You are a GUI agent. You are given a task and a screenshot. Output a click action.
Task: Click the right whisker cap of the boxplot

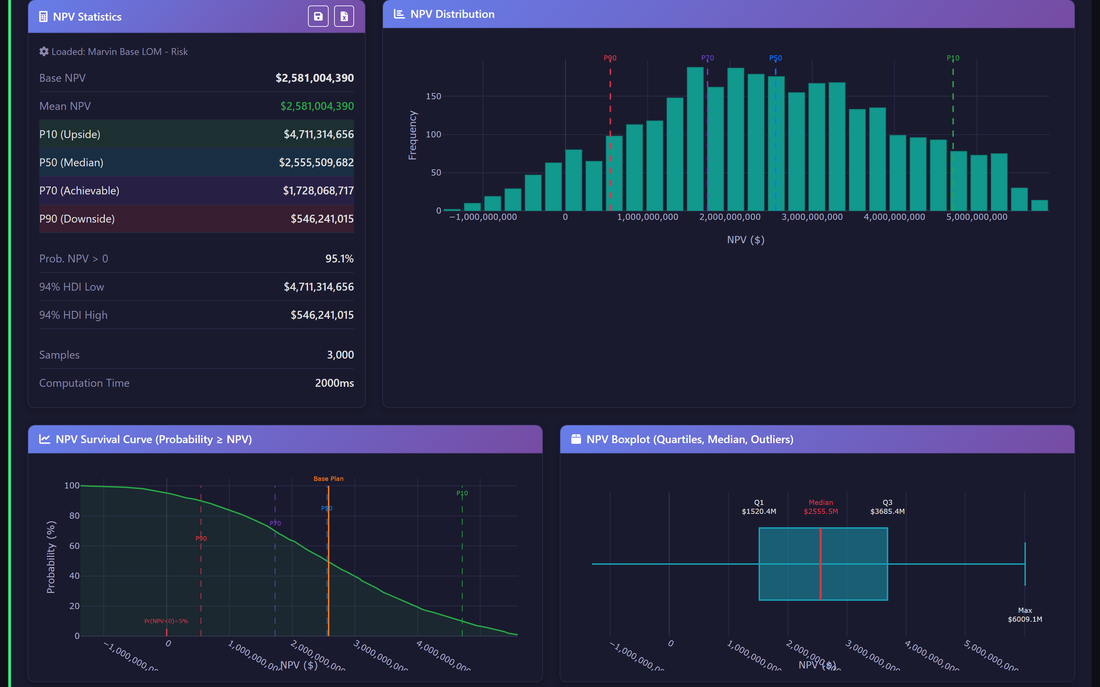click(x=1025, y=563)
